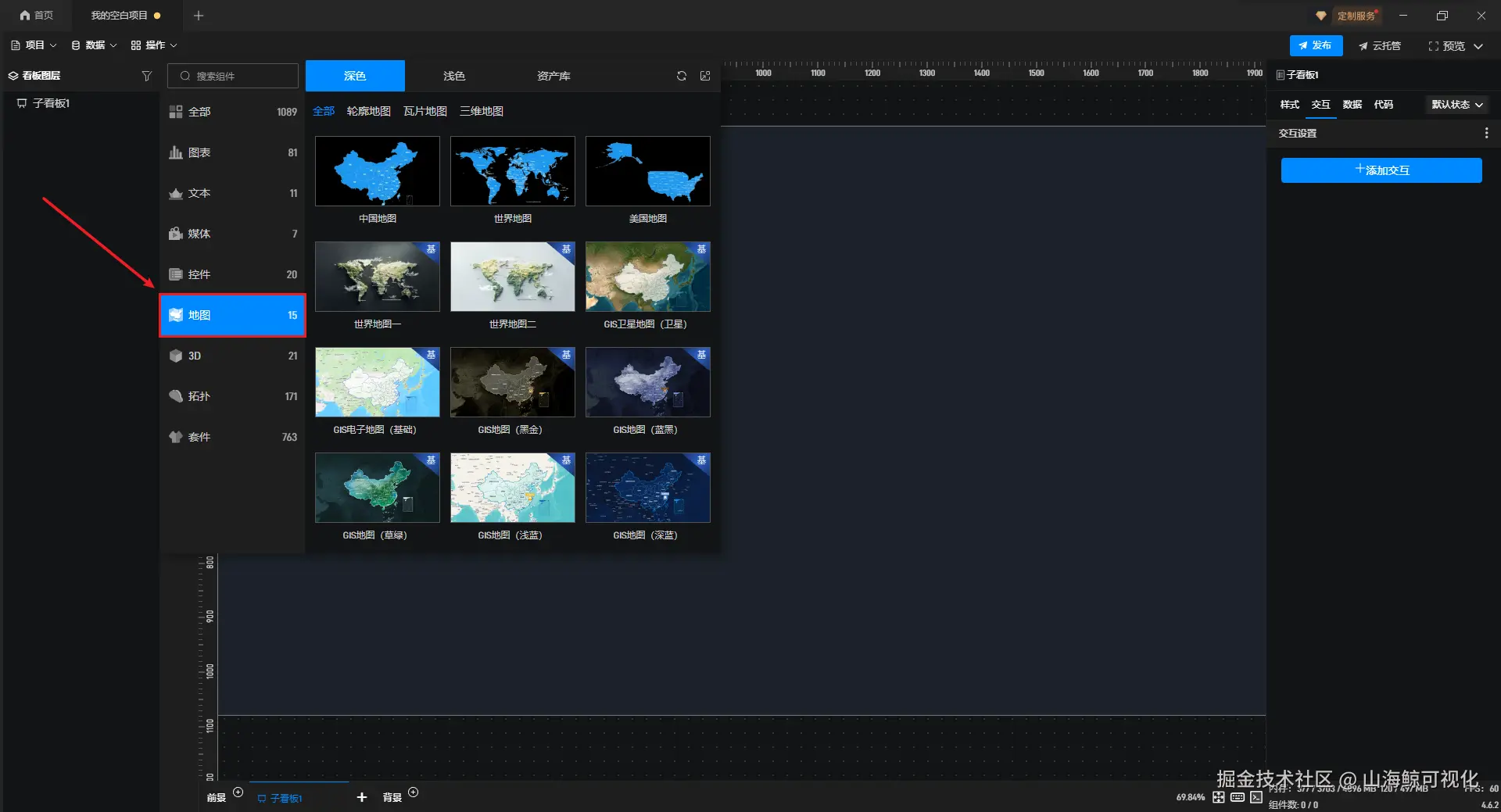Fit canvas to screen icon
Image resolution: width=1501 pixels, height=812 pixels.
(x=1219, y=797)
